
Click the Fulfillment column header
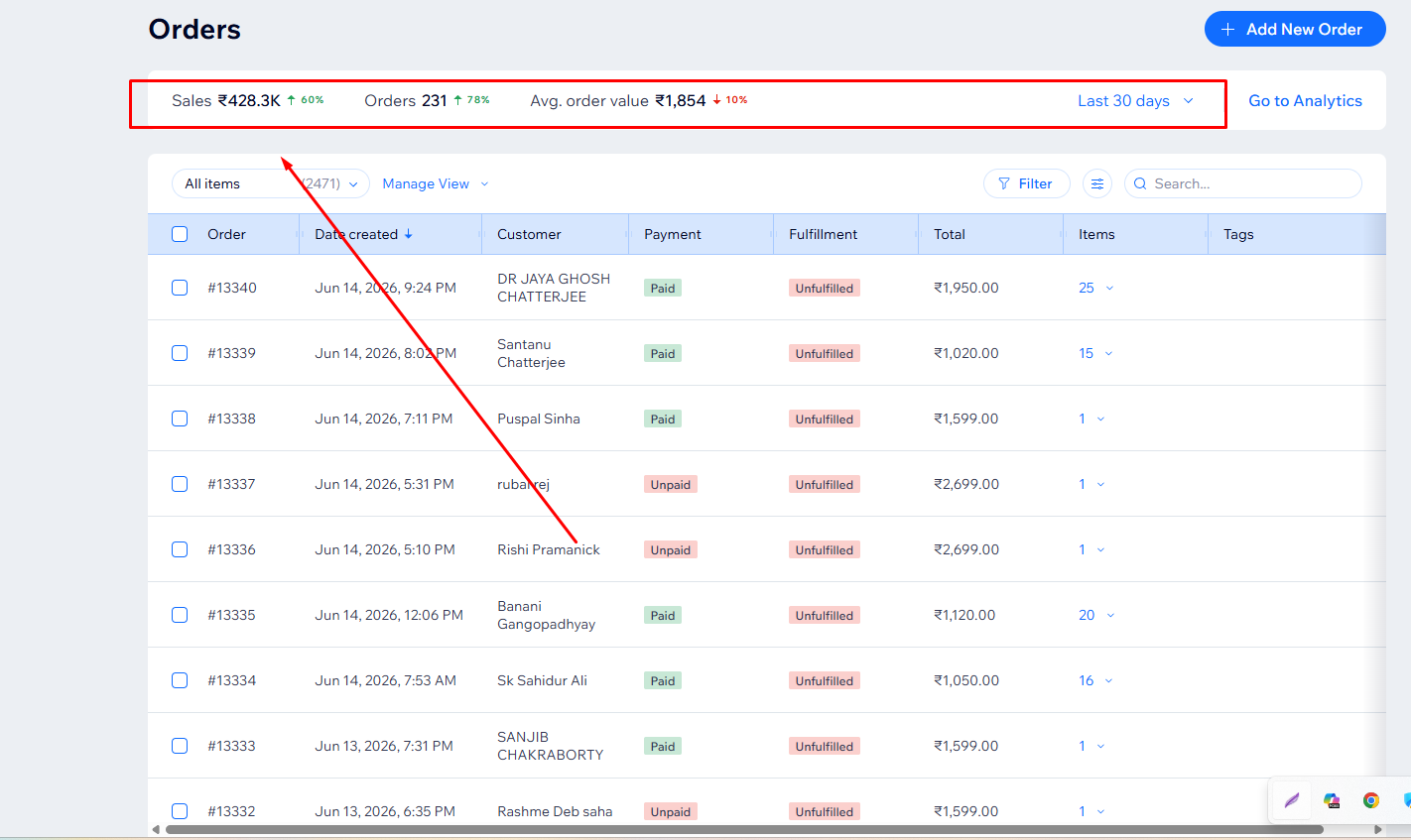824,234
